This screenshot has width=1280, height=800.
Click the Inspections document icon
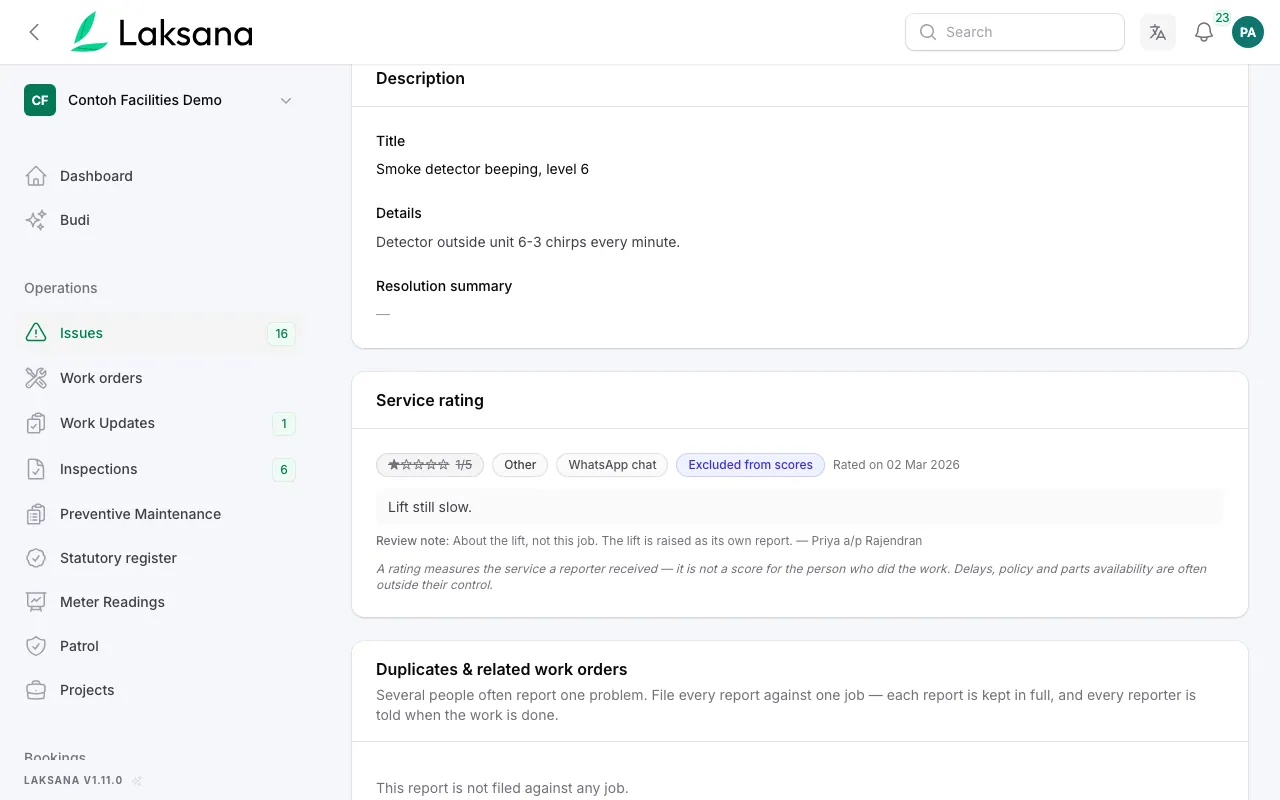(36, 469)
